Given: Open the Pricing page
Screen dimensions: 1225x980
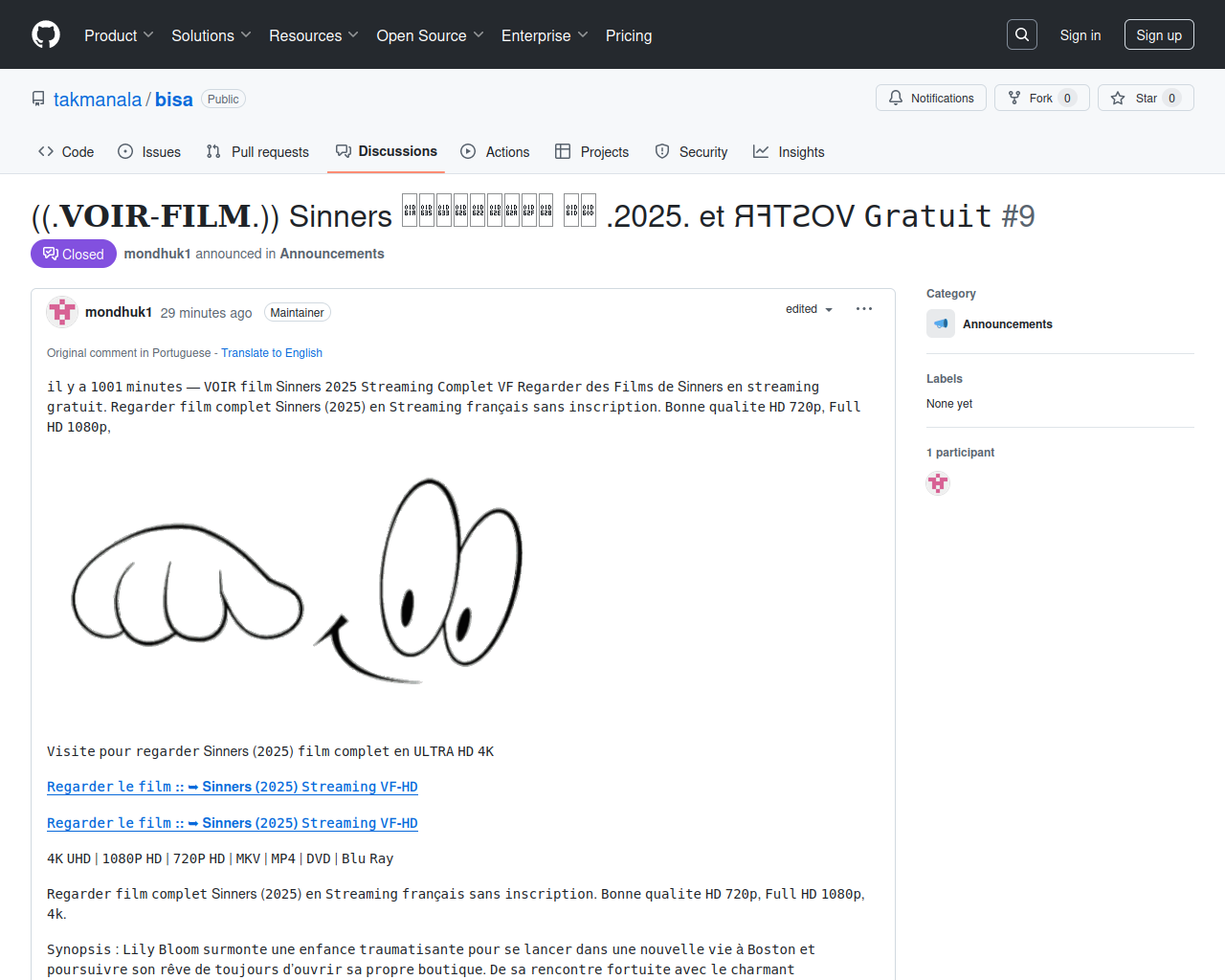Looking at the screenshot, I should click(x=629, y=35).
